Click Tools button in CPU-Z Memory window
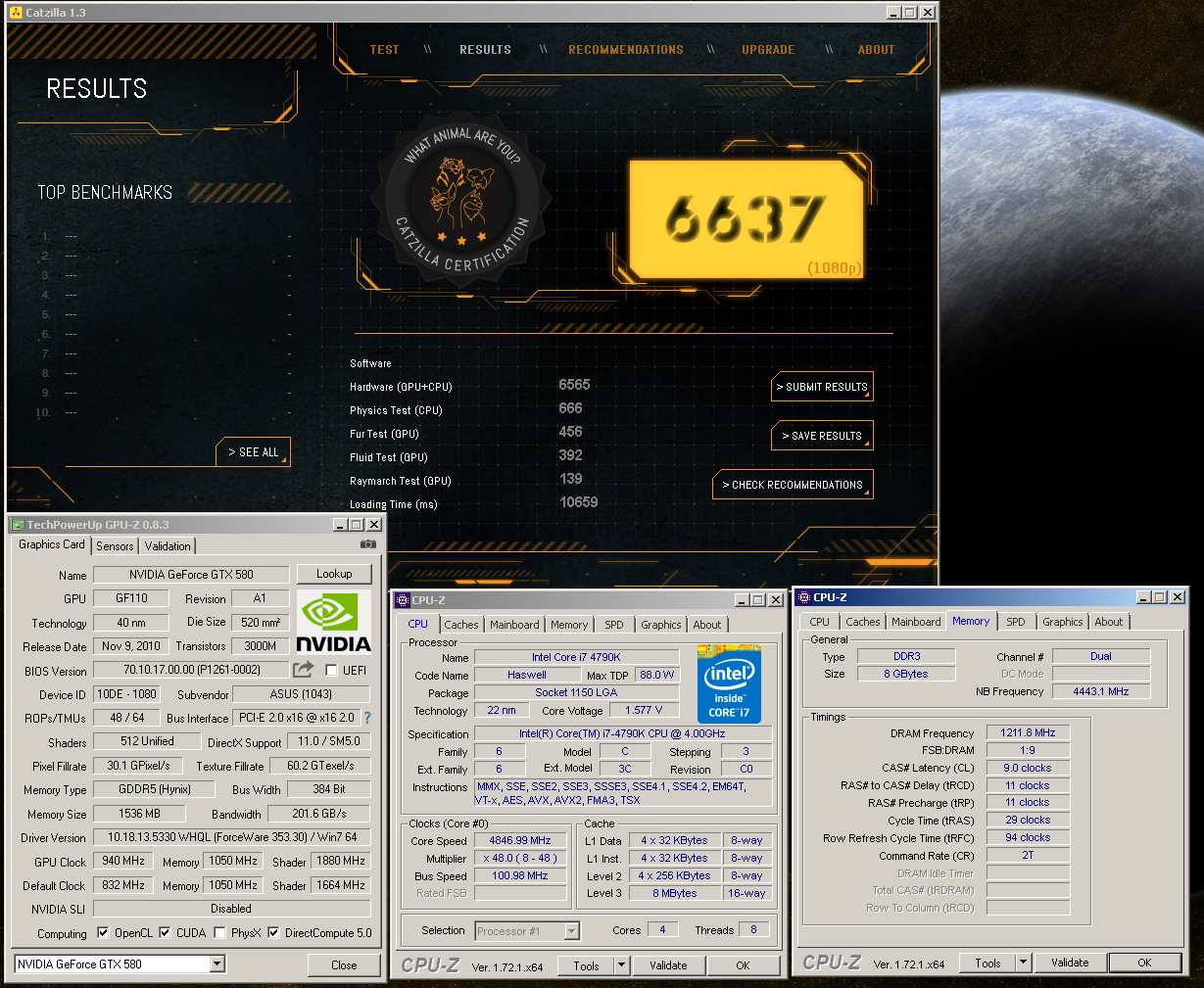Screen dimensions: 1204x988 coord(987,963)
